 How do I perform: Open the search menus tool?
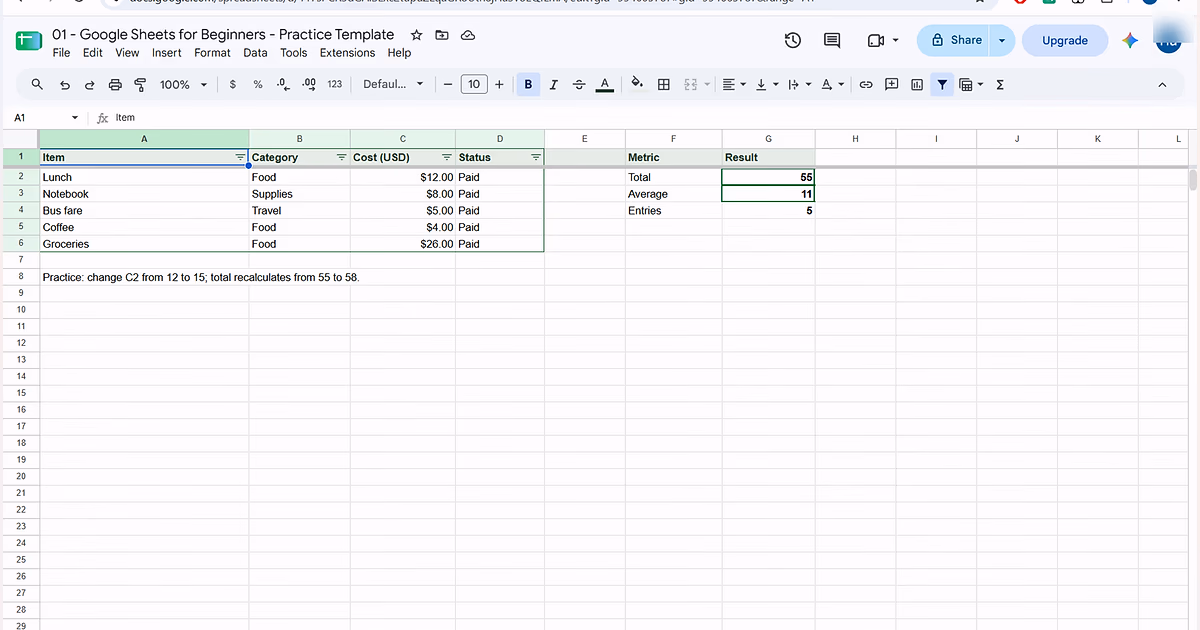pyautogui.click(x=37, y=85)
